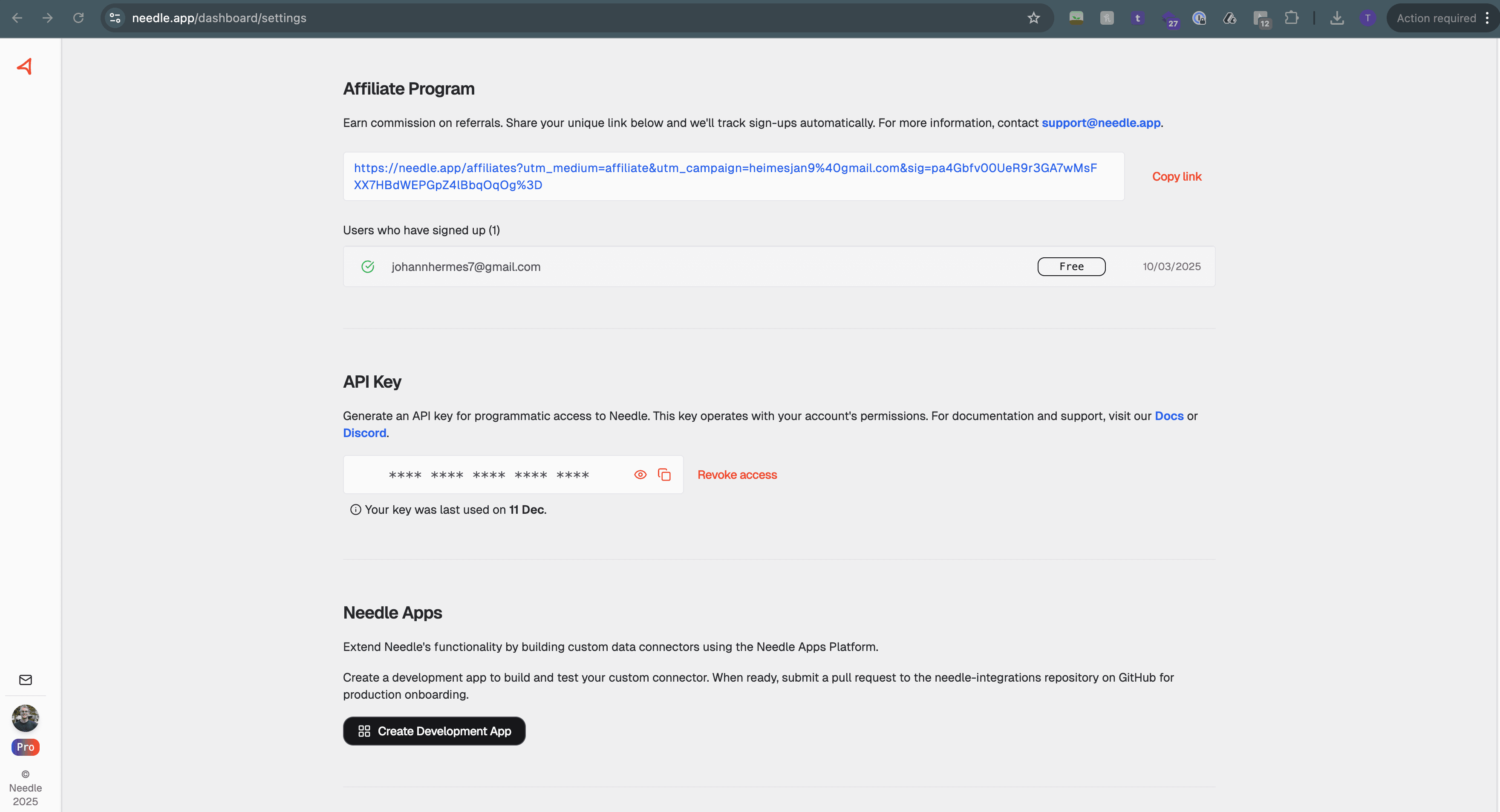Click the Needle logo in the top-left sidebar
The width and height of the screenshot is (1500, 812).
25,66
